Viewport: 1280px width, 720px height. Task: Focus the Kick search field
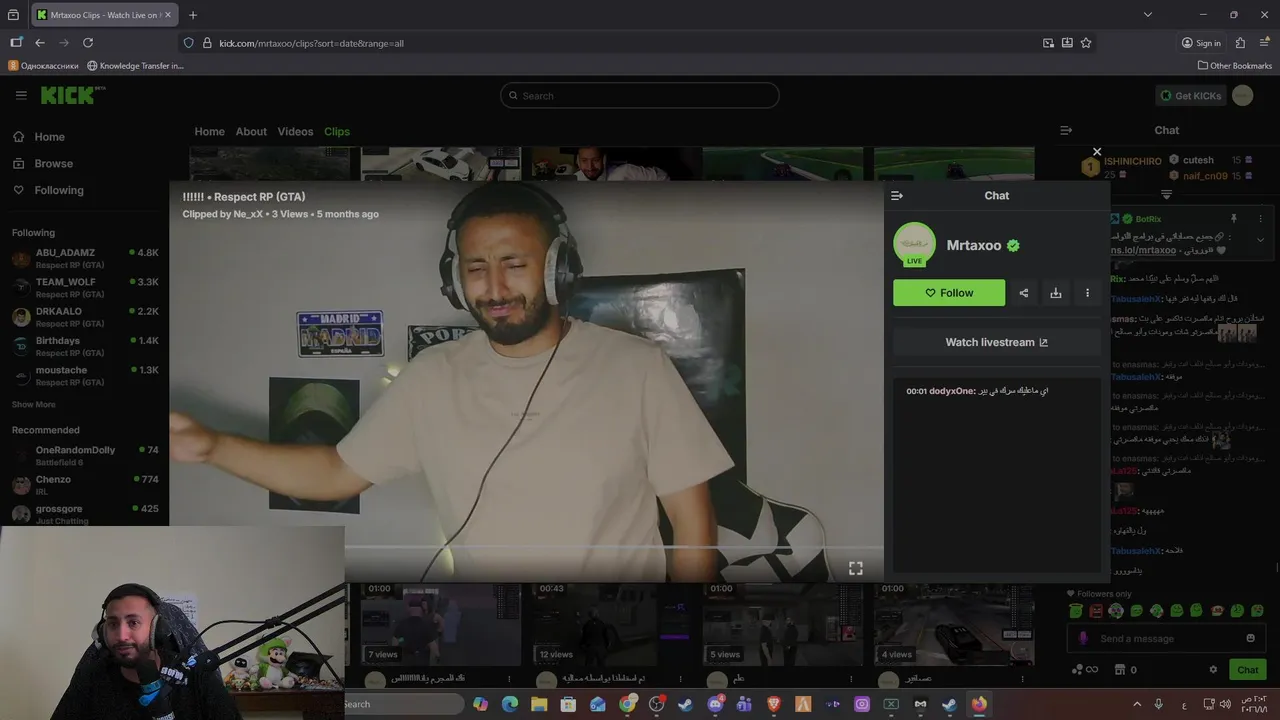pos(640,96)
